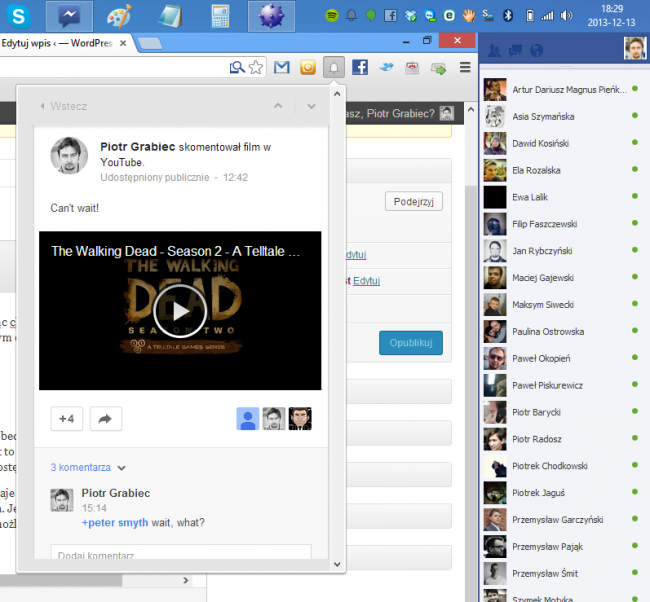
Task: Open a new tab in Chrome
Action: pos(150,44)
